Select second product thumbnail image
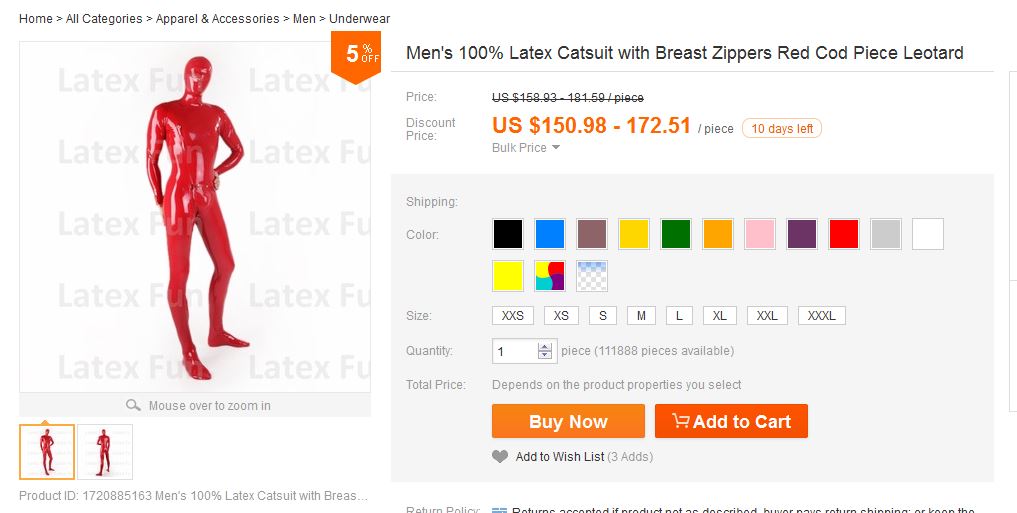1017x513 pixels. tap(105, 452)
